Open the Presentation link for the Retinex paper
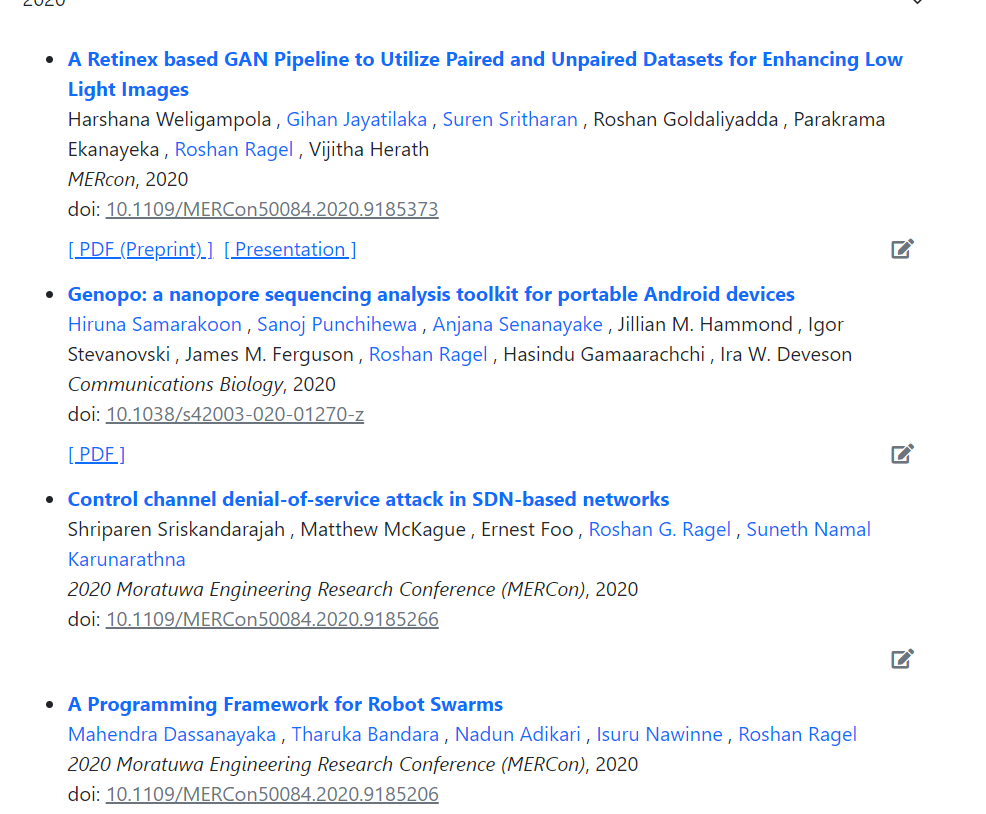The image size is (986, 814). click(290, 249)
